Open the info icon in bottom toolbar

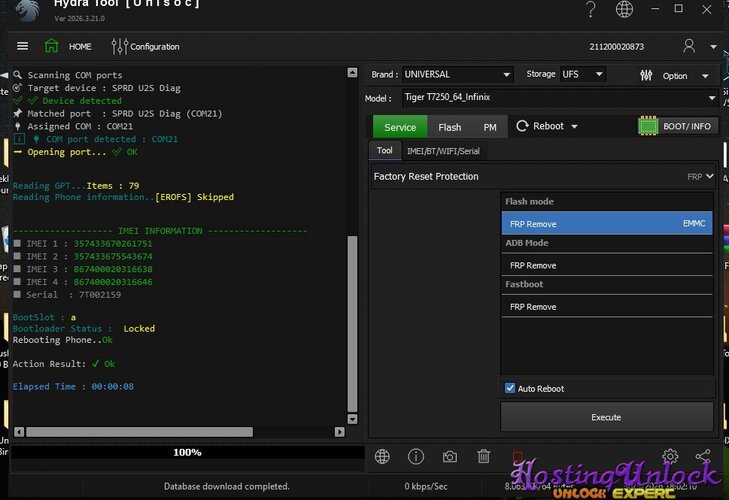click(416, 457)
